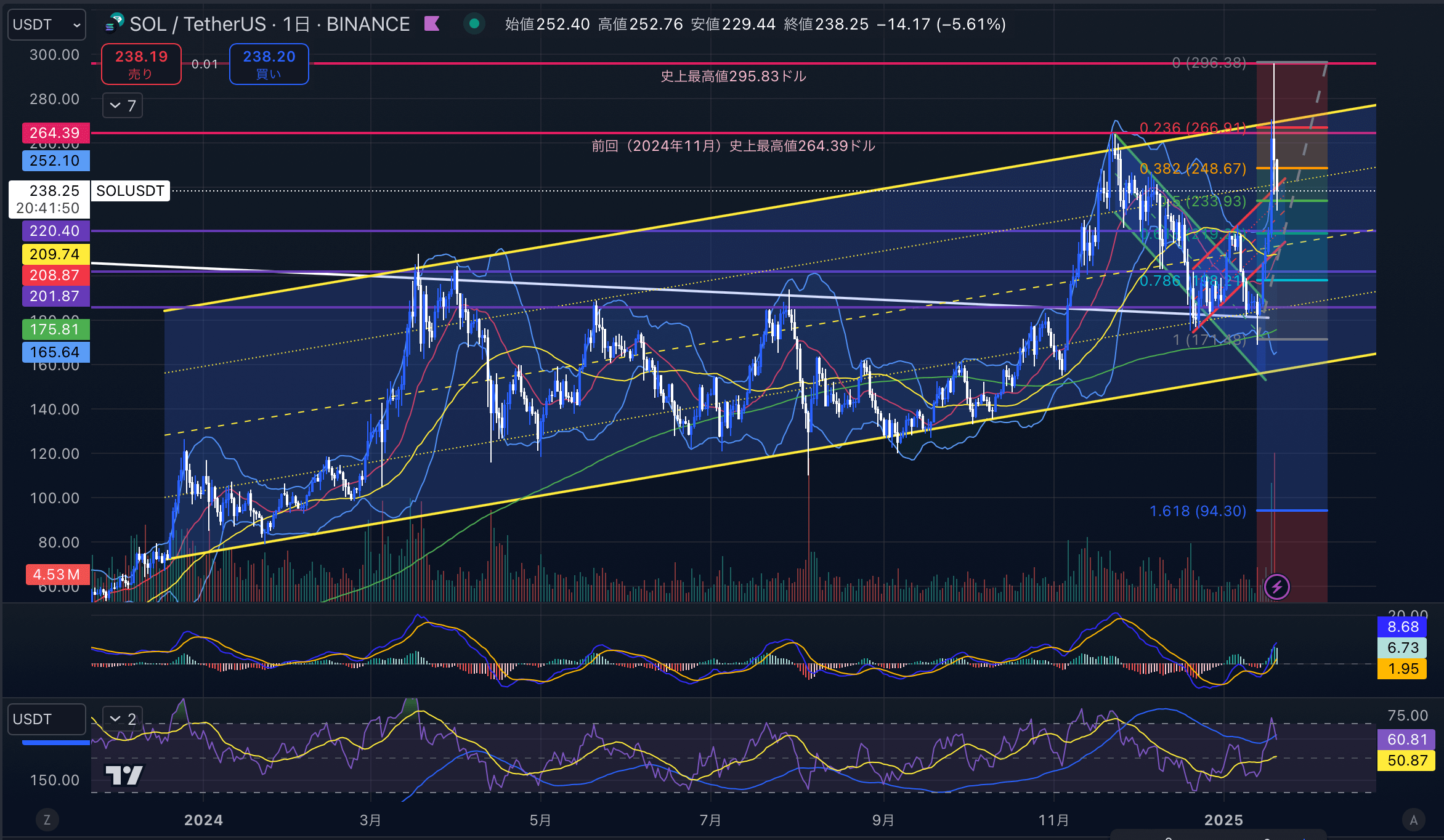1444x840 pixels.
Task: Open the USDT currency dropdown at top
Action: pos(46,25)
